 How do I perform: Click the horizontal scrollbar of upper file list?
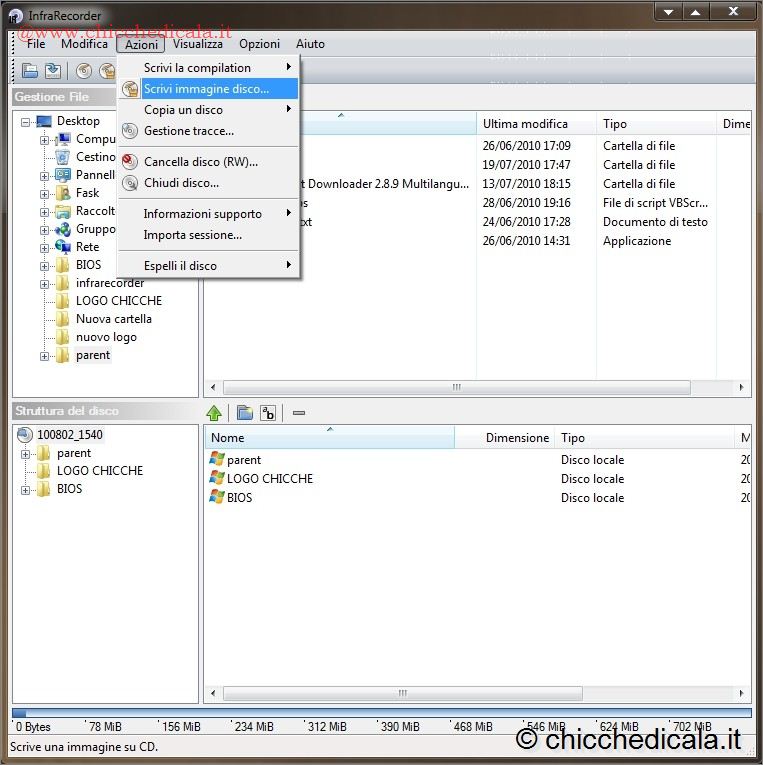click(457, 387)
